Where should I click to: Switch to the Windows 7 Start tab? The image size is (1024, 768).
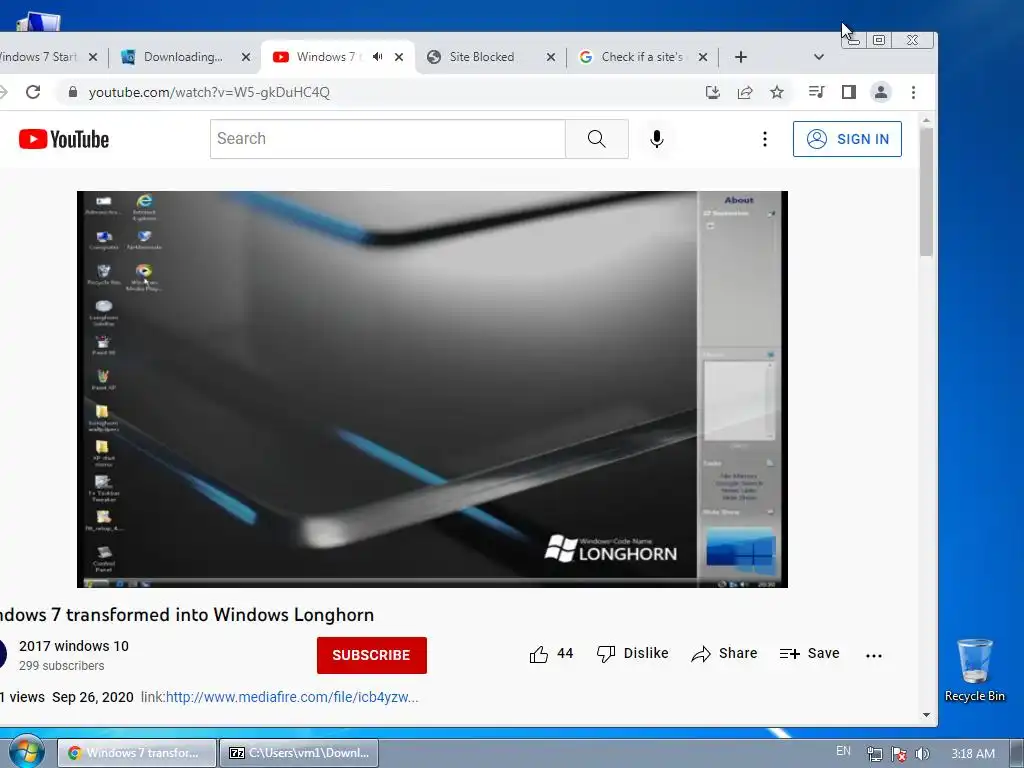pos(39,57)
